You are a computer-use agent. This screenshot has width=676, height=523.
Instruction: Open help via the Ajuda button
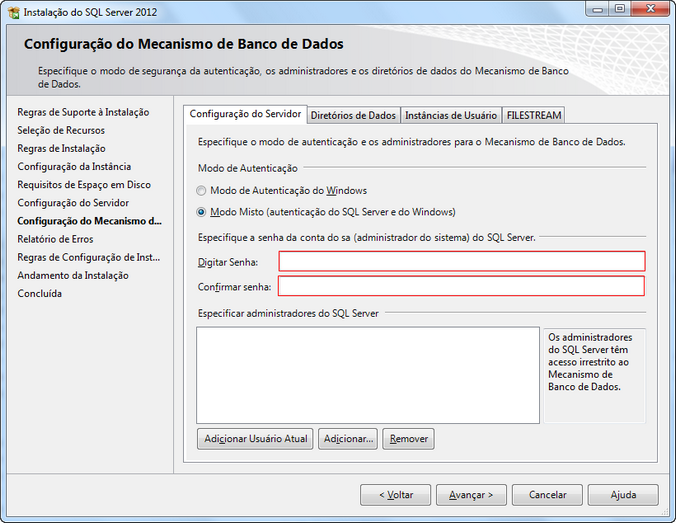tap(623, 495)
